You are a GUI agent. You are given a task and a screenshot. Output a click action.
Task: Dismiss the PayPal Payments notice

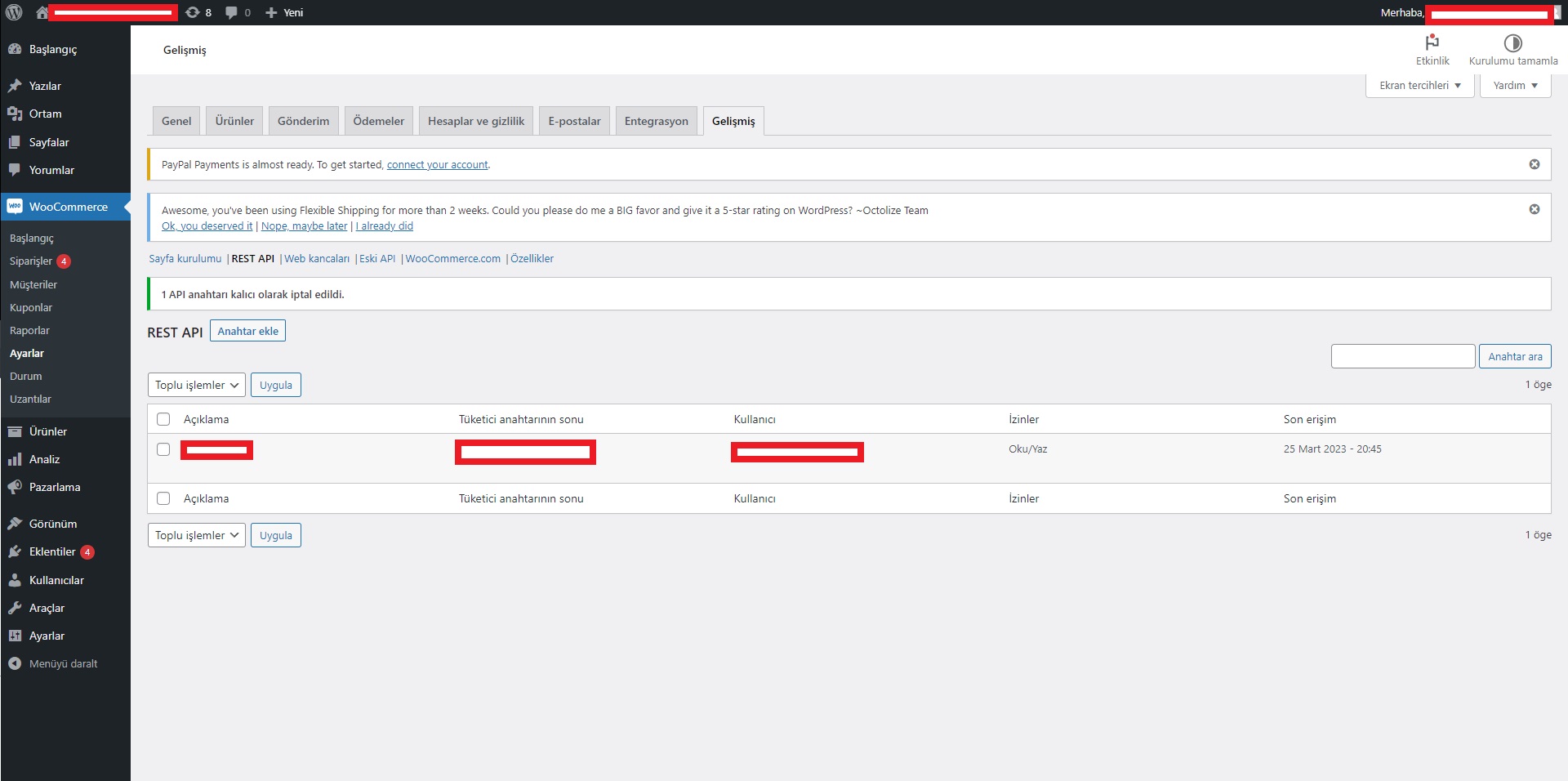1534,164
